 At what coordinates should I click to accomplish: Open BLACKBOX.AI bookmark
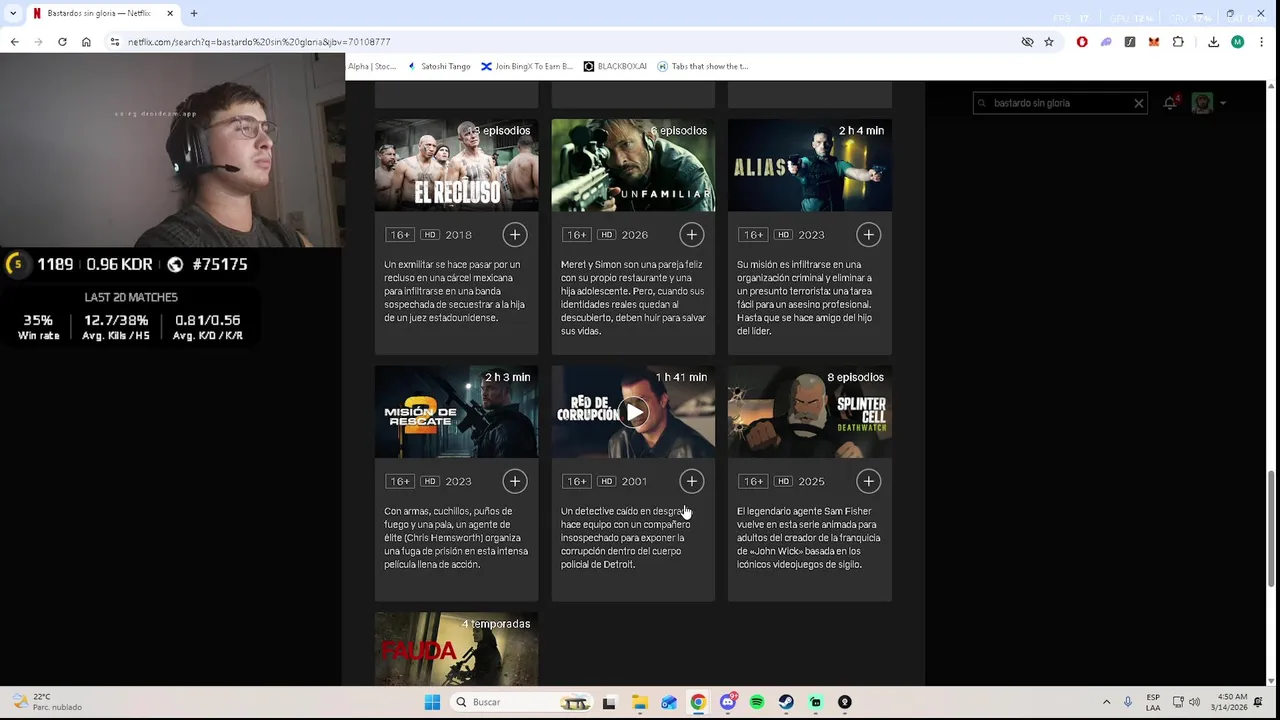tap(615, 66)
